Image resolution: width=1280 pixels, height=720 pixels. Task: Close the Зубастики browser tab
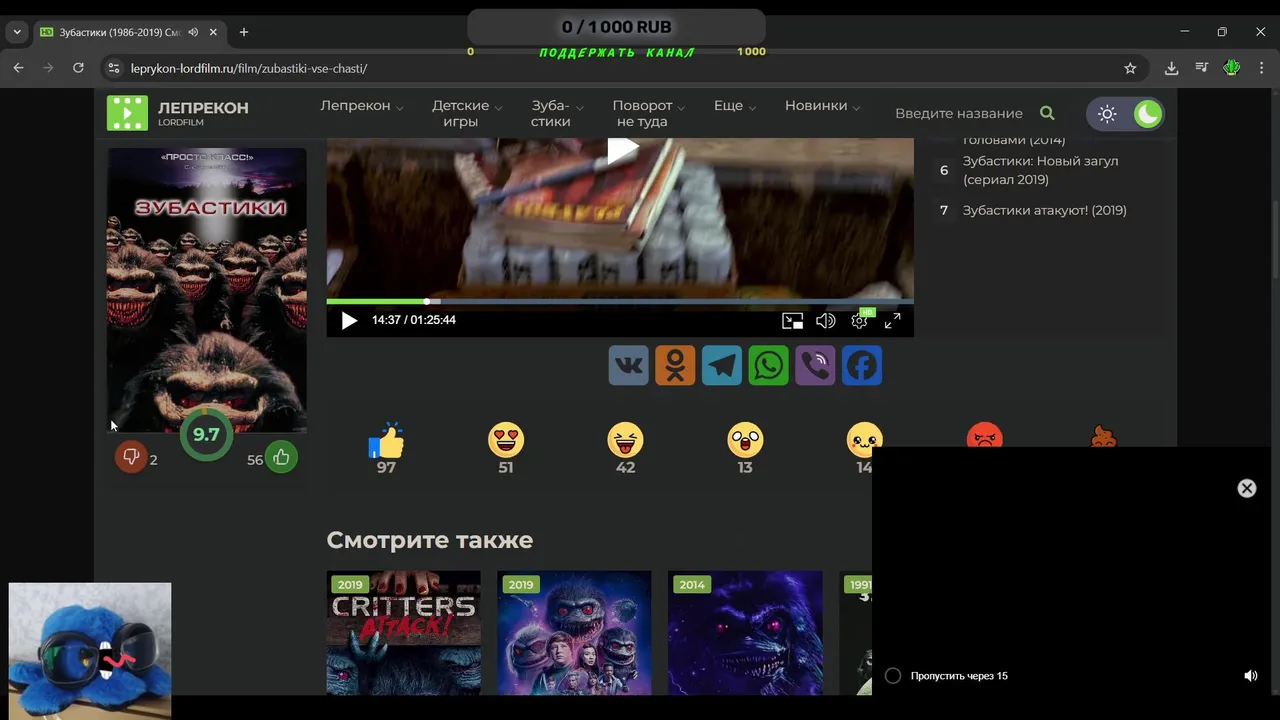tap(213, 32)
